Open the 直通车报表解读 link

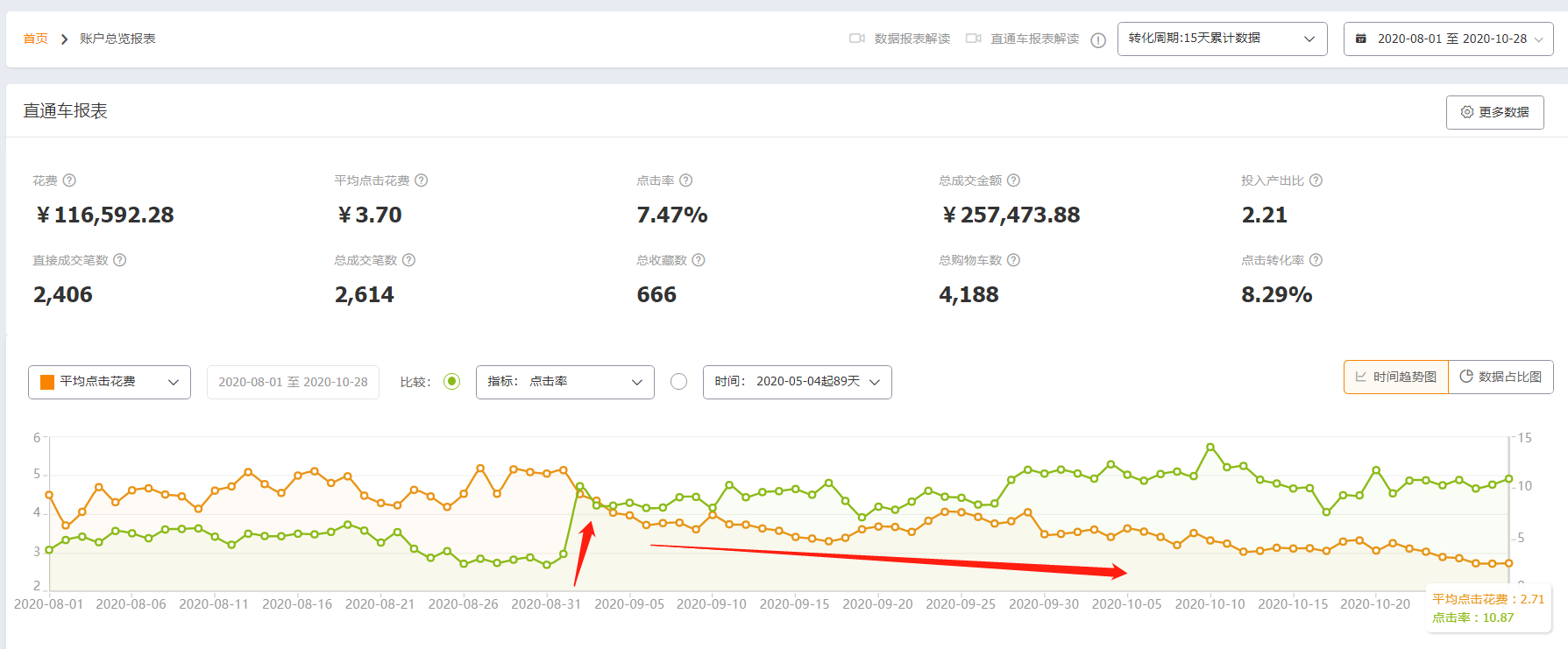pos(1035,39)
